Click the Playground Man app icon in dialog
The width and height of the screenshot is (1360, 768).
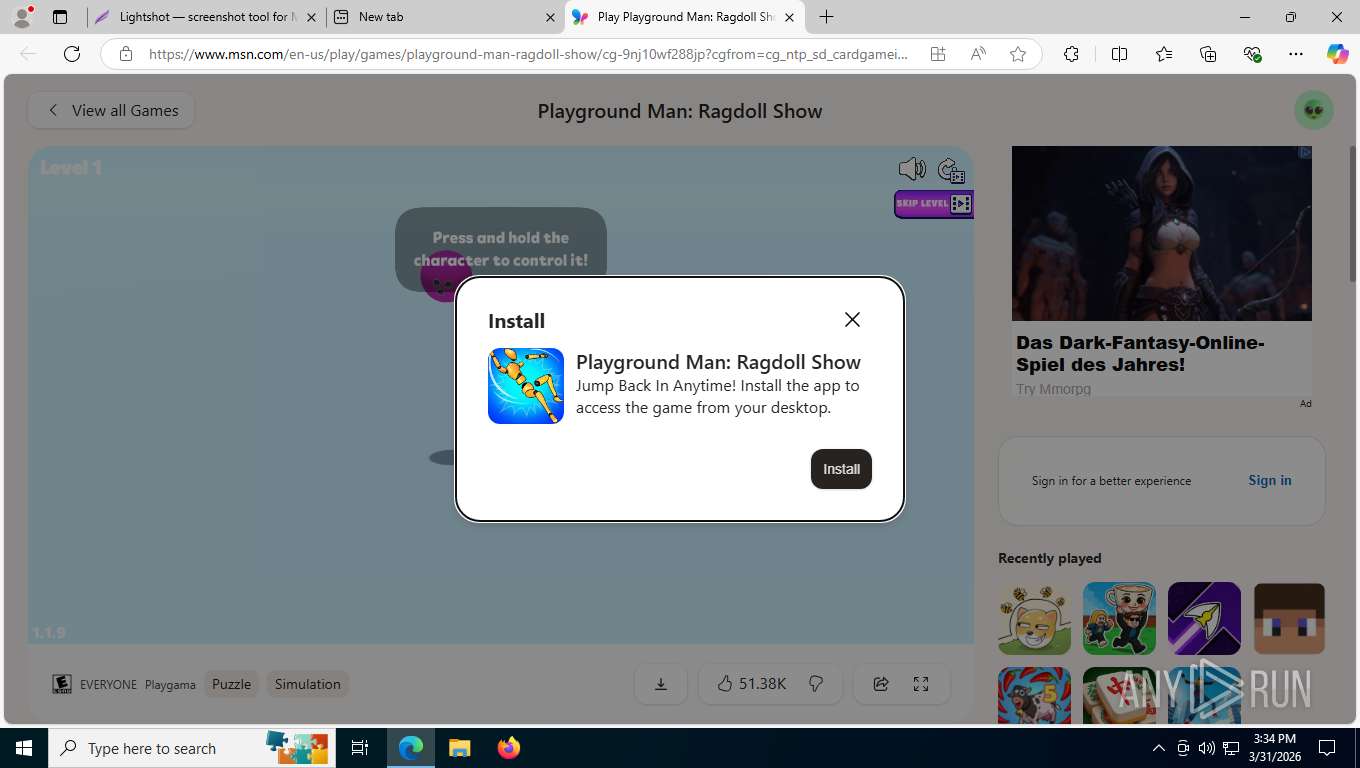point(526,386)
